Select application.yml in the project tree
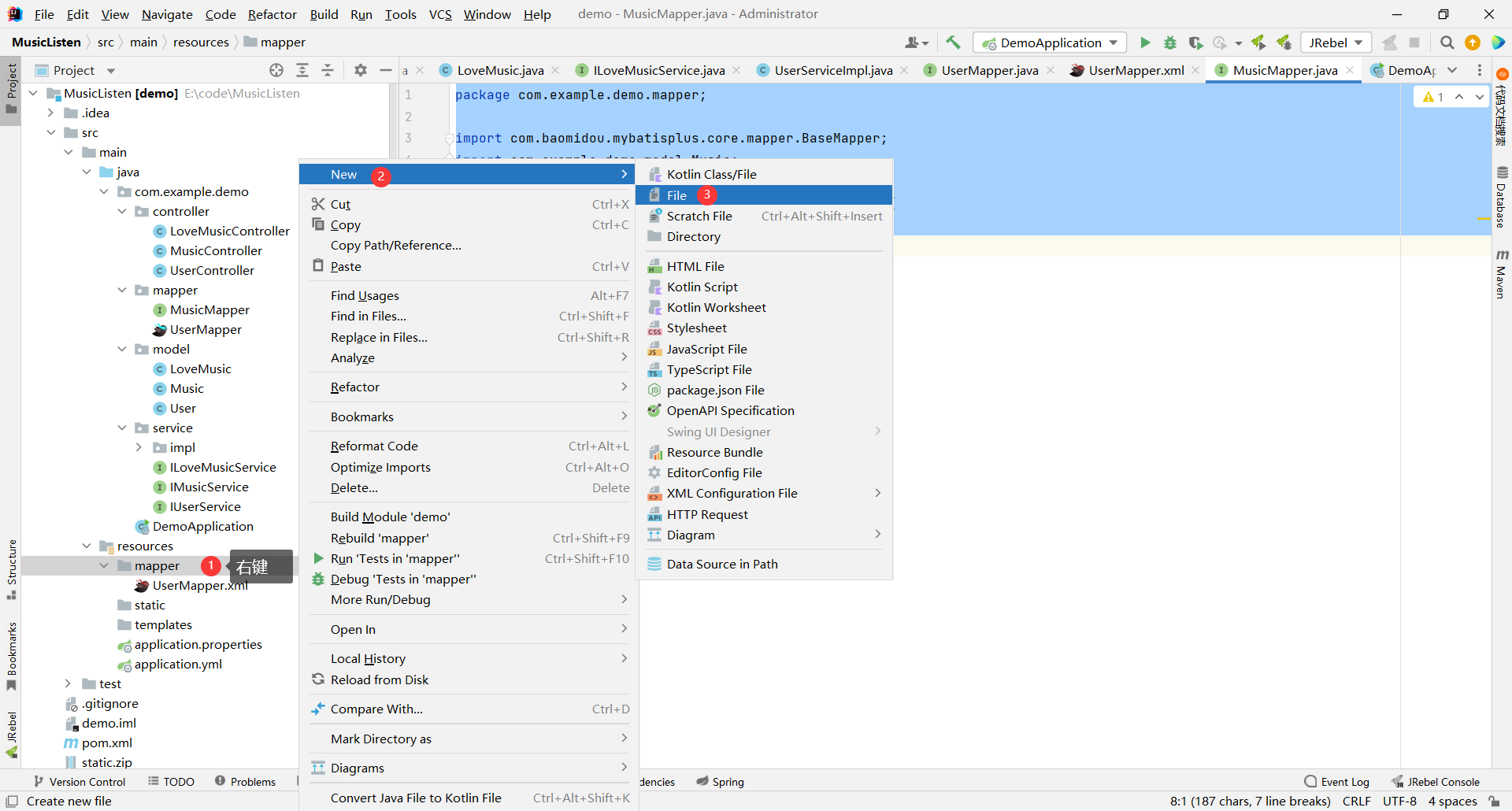The width and height of the screenshot is (1512, 811). (x=178, y=664)
